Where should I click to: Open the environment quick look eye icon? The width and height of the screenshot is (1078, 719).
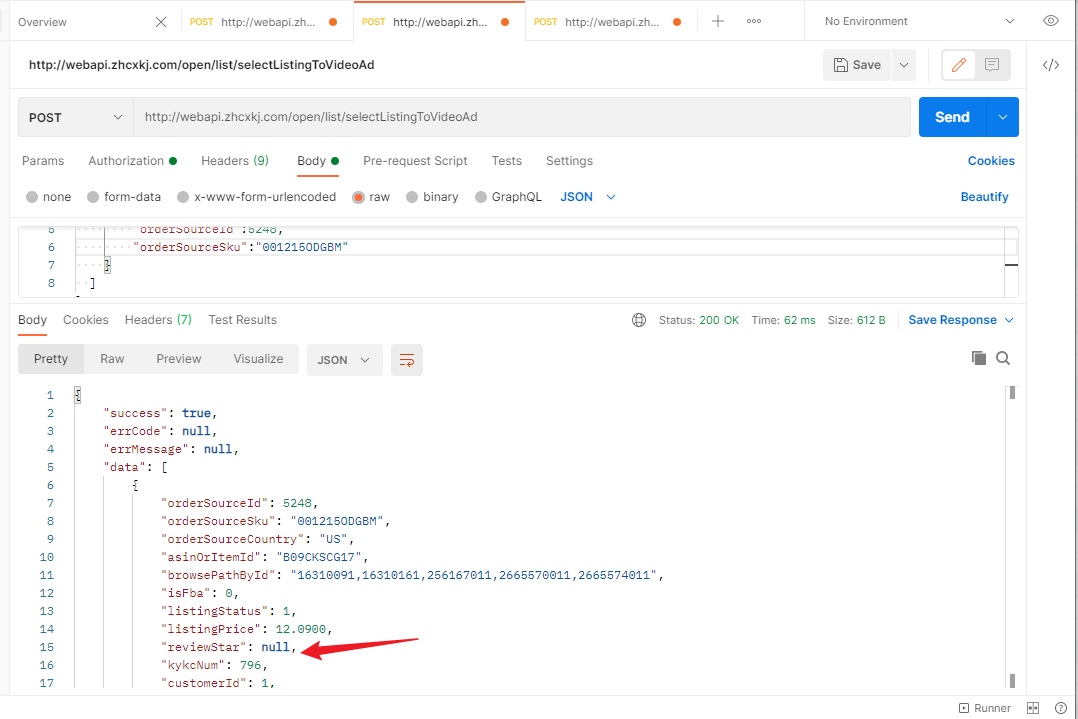click(x=1050, y=21)
